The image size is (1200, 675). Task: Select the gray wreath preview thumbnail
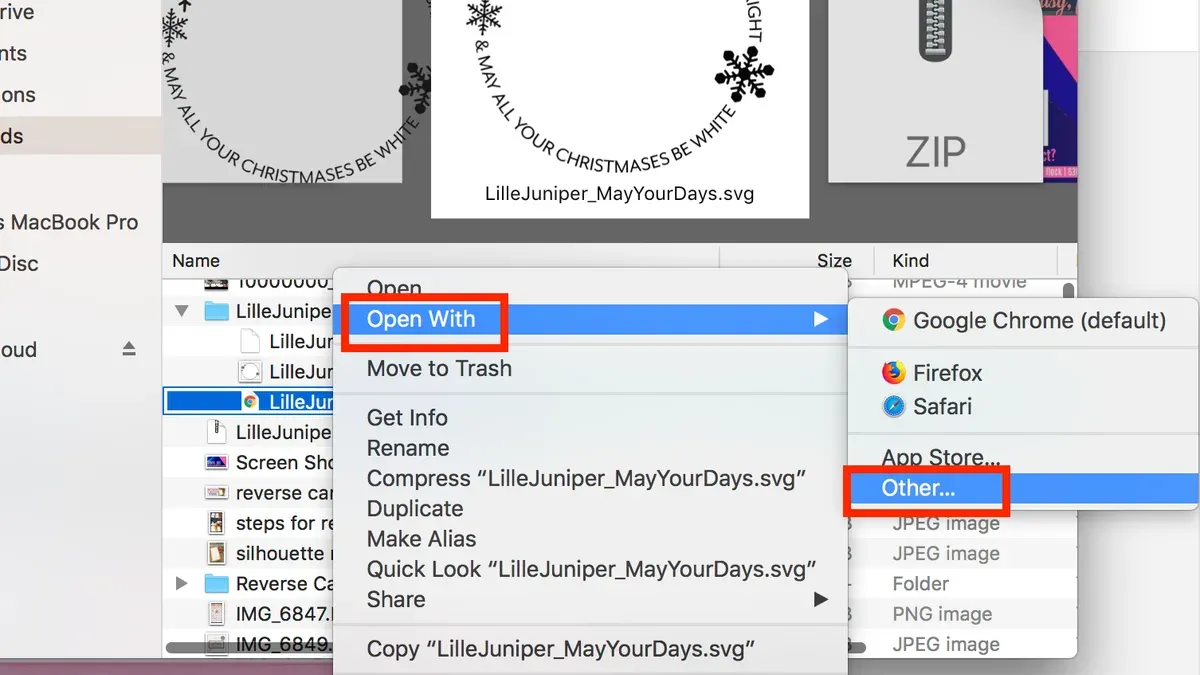coord(282,90)
